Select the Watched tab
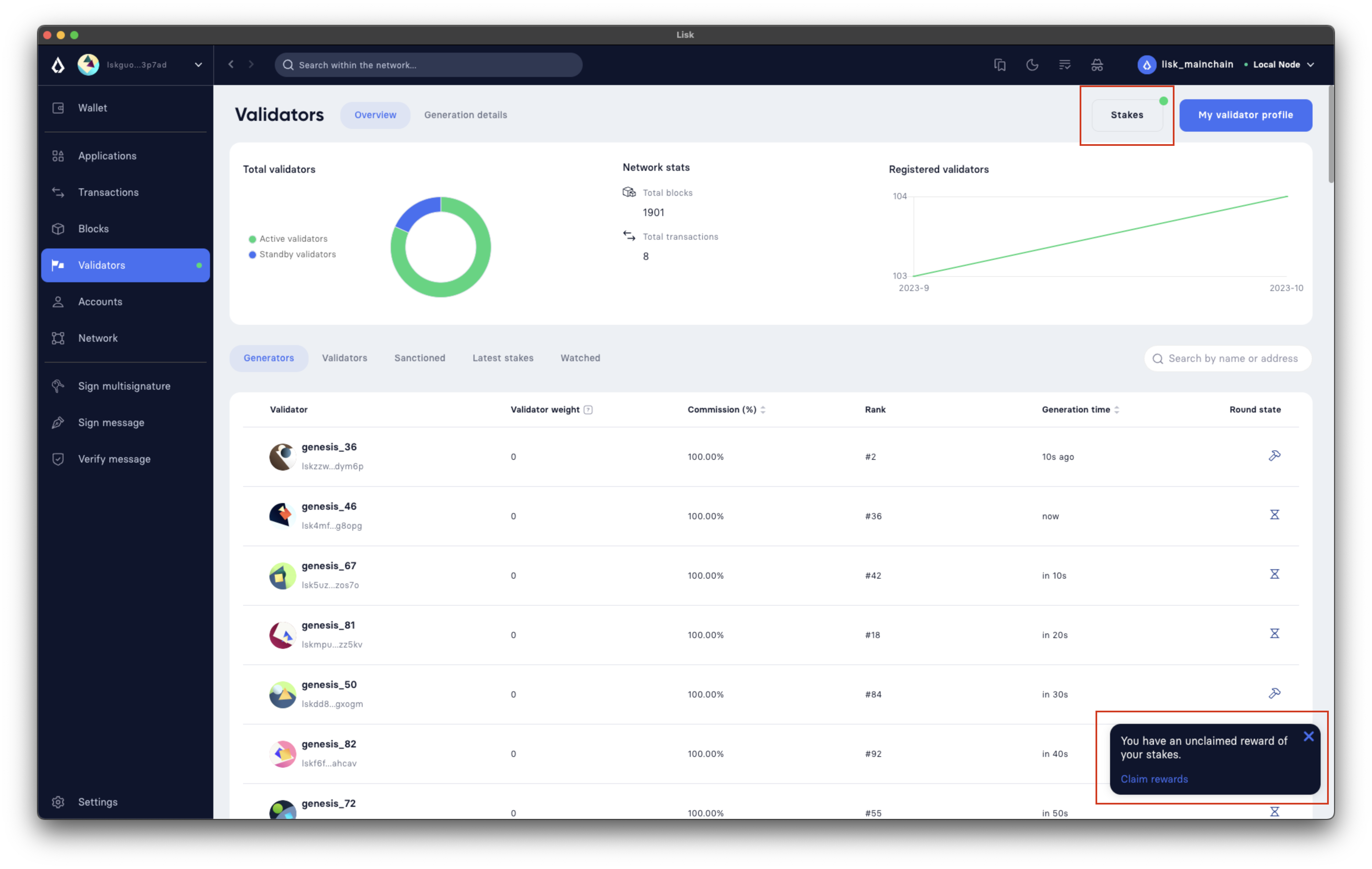Viewport: 1372px width, 869px height. coord(580,358)
